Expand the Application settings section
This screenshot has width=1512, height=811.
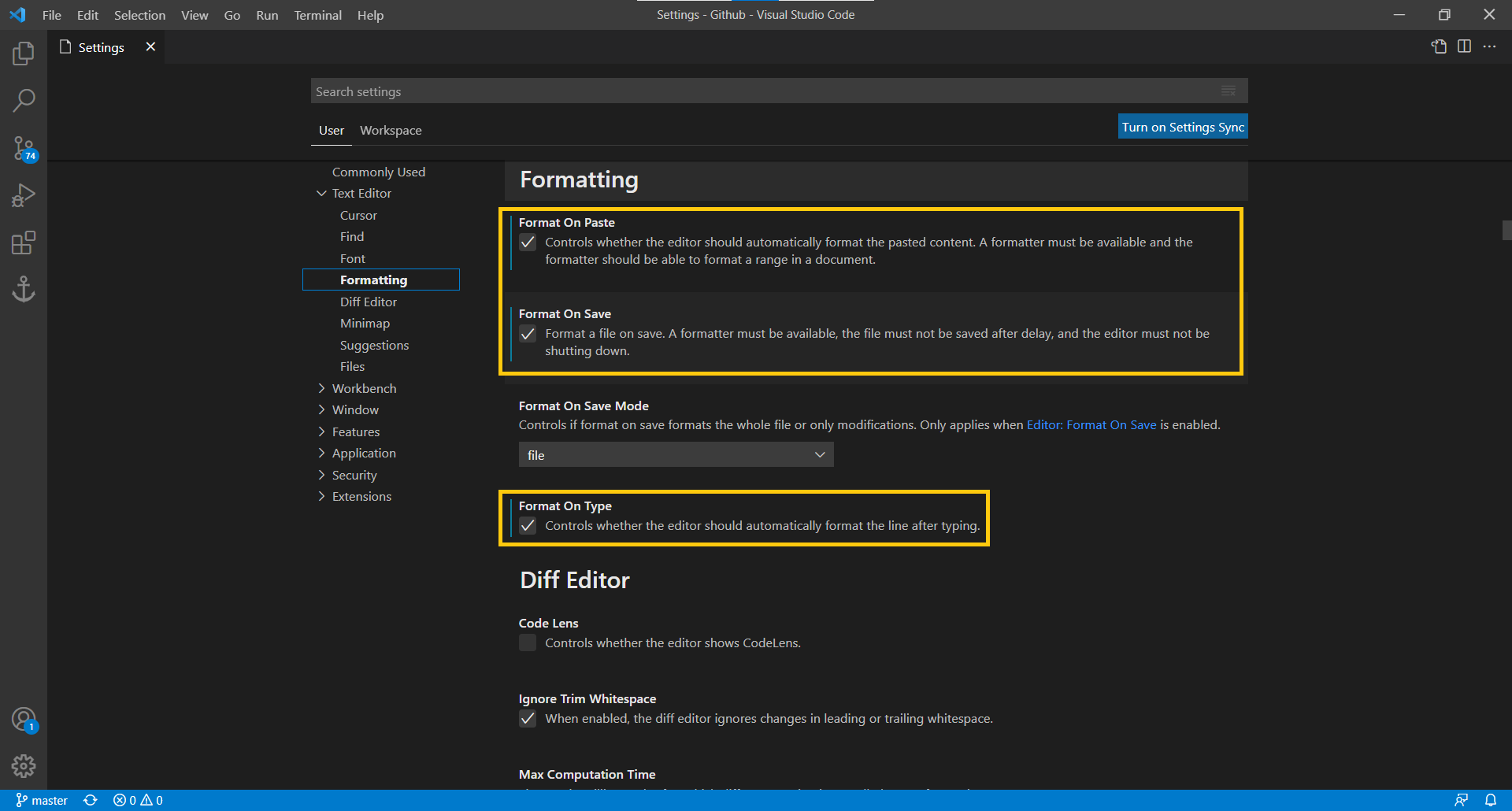click(x=321, y=453)
